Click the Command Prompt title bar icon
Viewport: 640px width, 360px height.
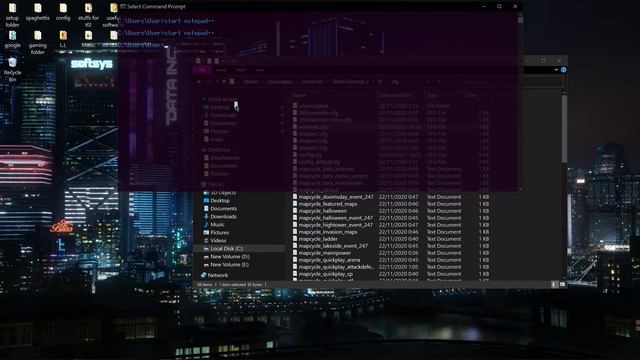point(123,7)
